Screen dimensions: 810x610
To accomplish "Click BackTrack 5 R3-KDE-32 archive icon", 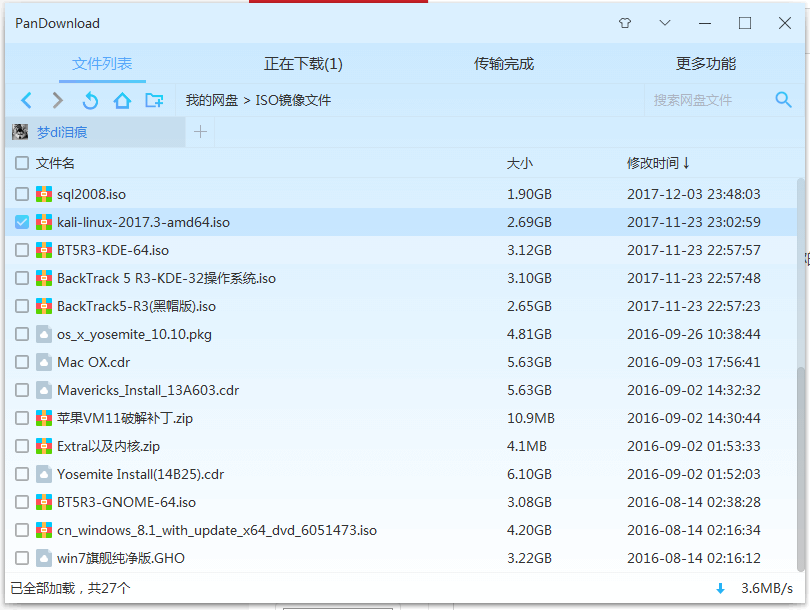I will tap(44, 278).
